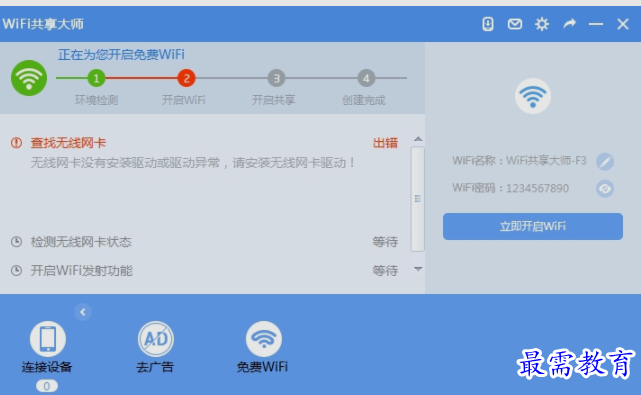Click the blue WiFi icon in right panel

533,96
